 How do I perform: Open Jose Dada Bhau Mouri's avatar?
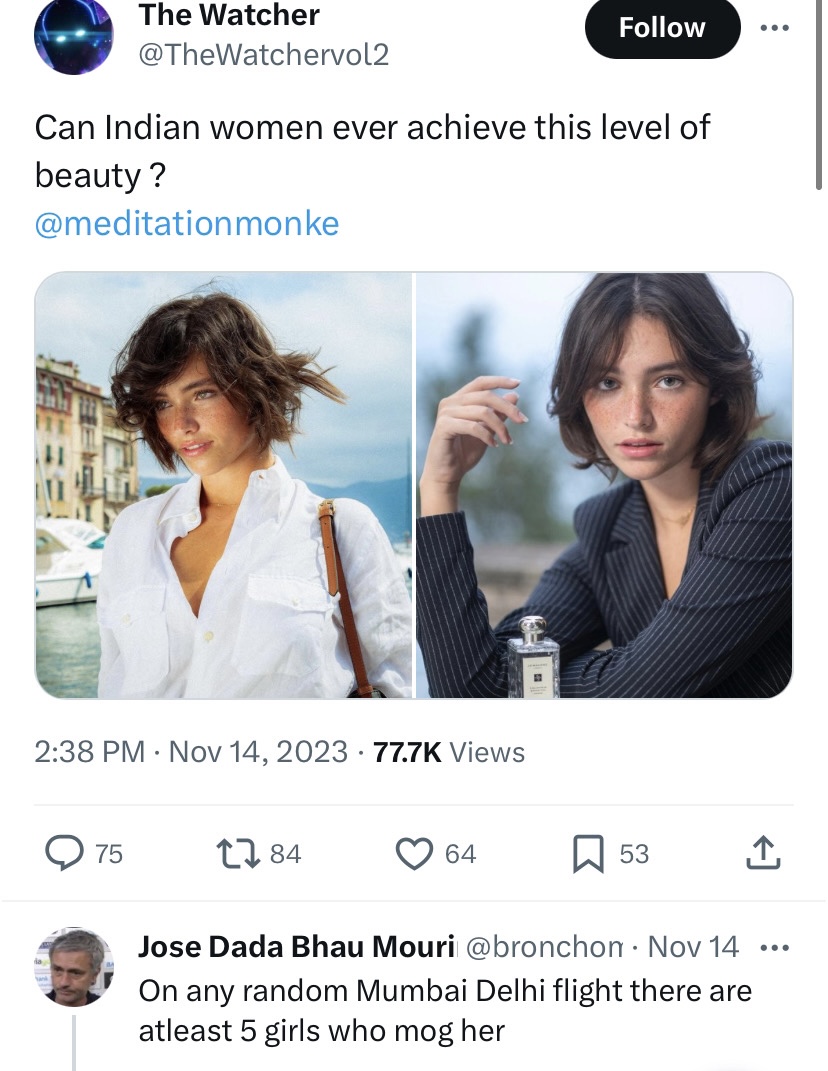click(x=74, y=966)
